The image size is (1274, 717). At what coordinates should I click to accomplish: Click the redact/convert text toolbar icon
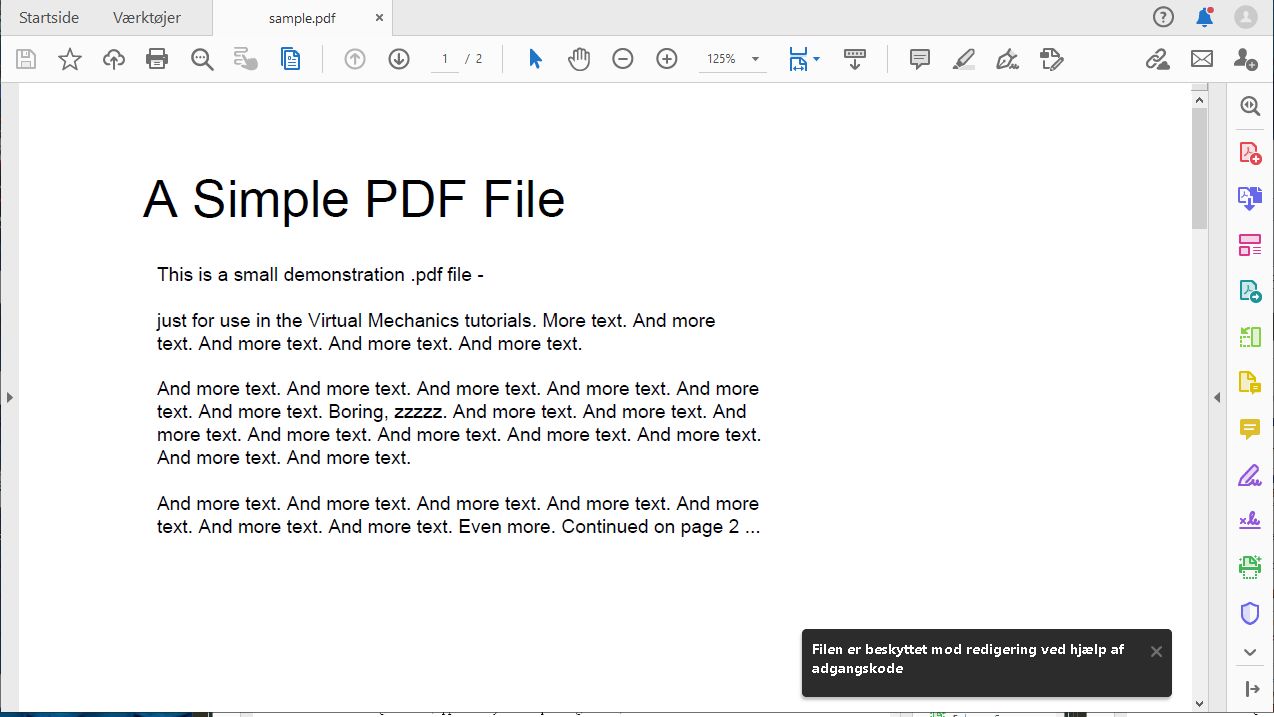pos(245,59)
